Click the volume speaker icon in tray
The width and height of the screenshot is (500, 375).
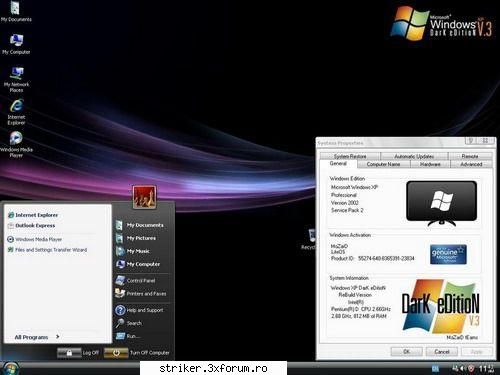[x=462, y=368]
